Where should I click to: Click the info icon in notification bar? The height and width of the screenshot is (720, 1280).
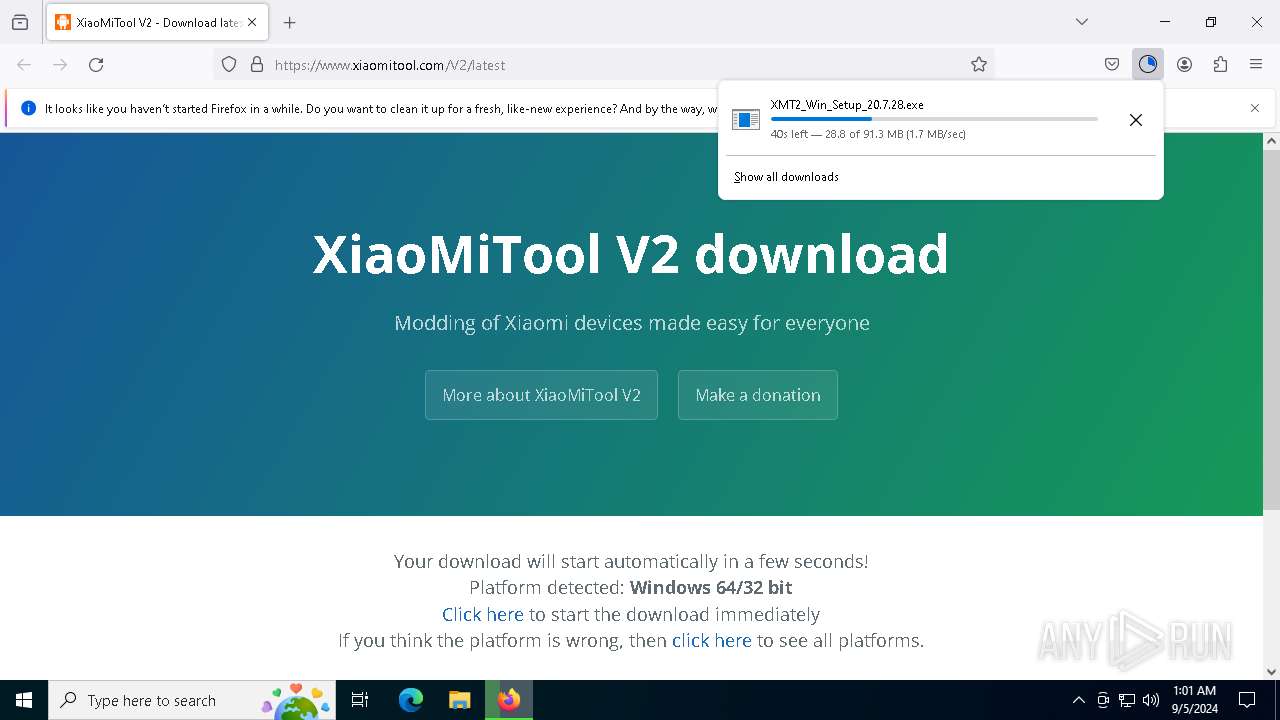[28, 108]
